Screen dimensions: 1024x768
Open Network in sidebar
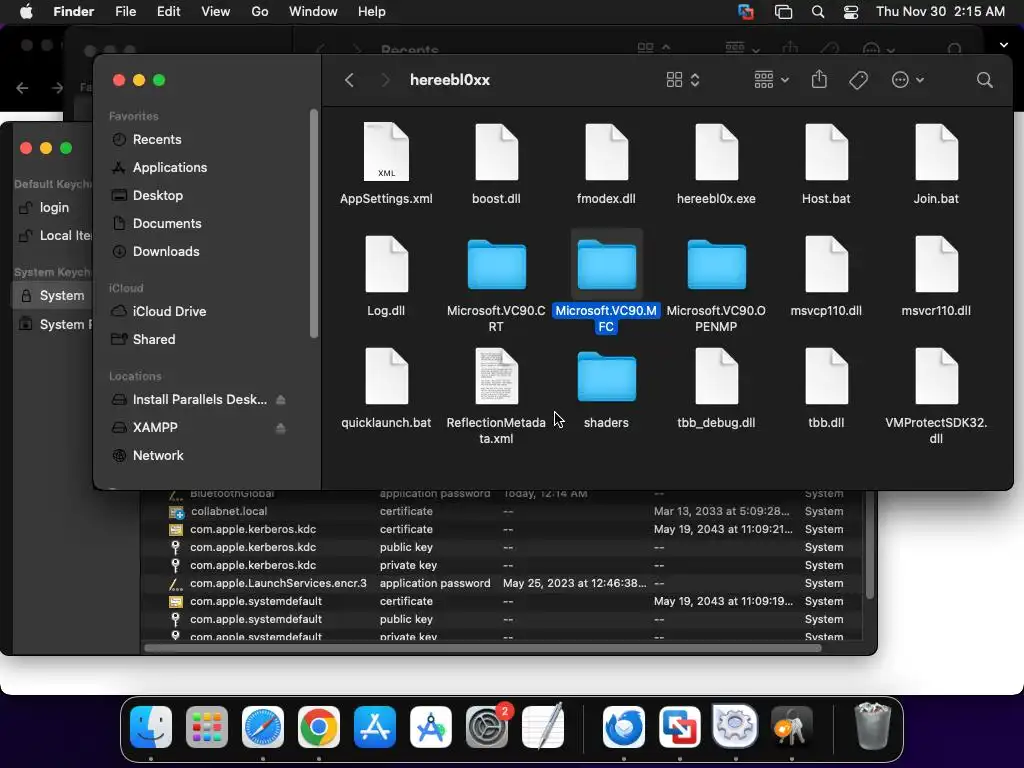pyautogui.click(x=157, y=455)
